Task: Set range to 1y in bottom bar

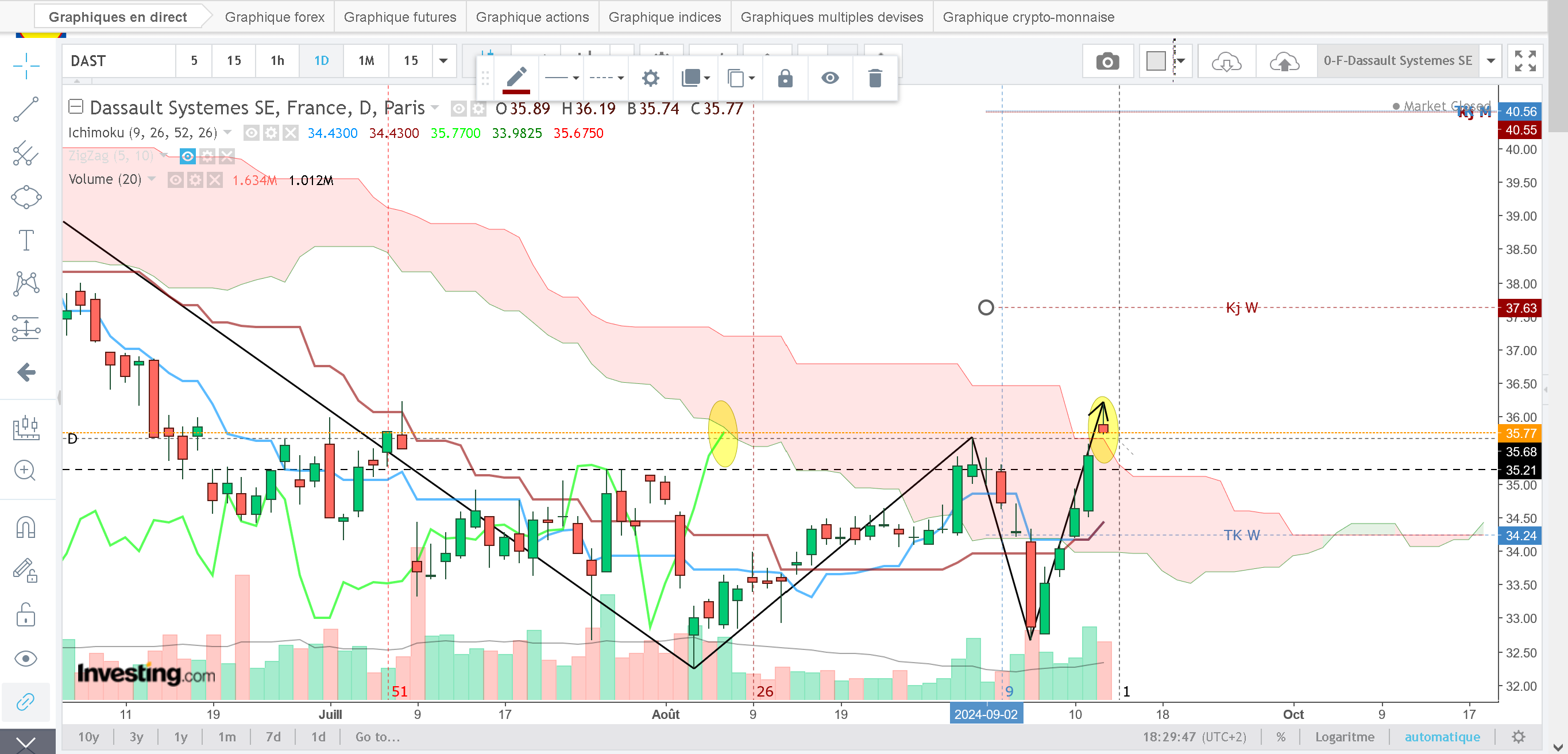Action: tap(181, 737)
